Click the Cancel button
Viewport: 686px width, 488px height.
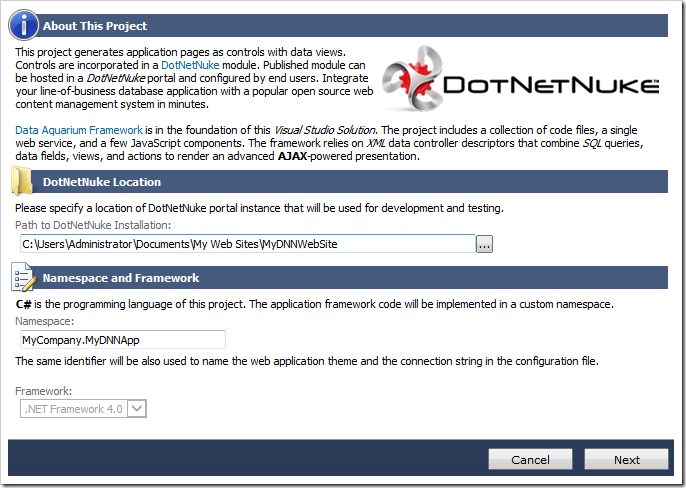[x=530, y=460]
